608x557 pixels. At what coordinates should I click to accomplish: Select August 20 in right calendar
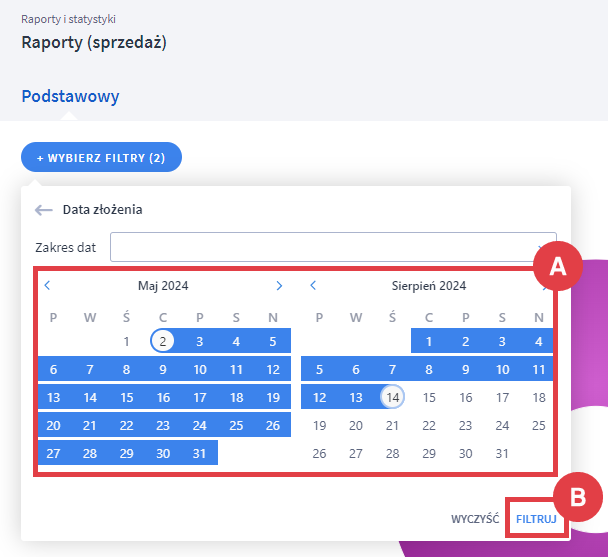[x=355, y=425]
